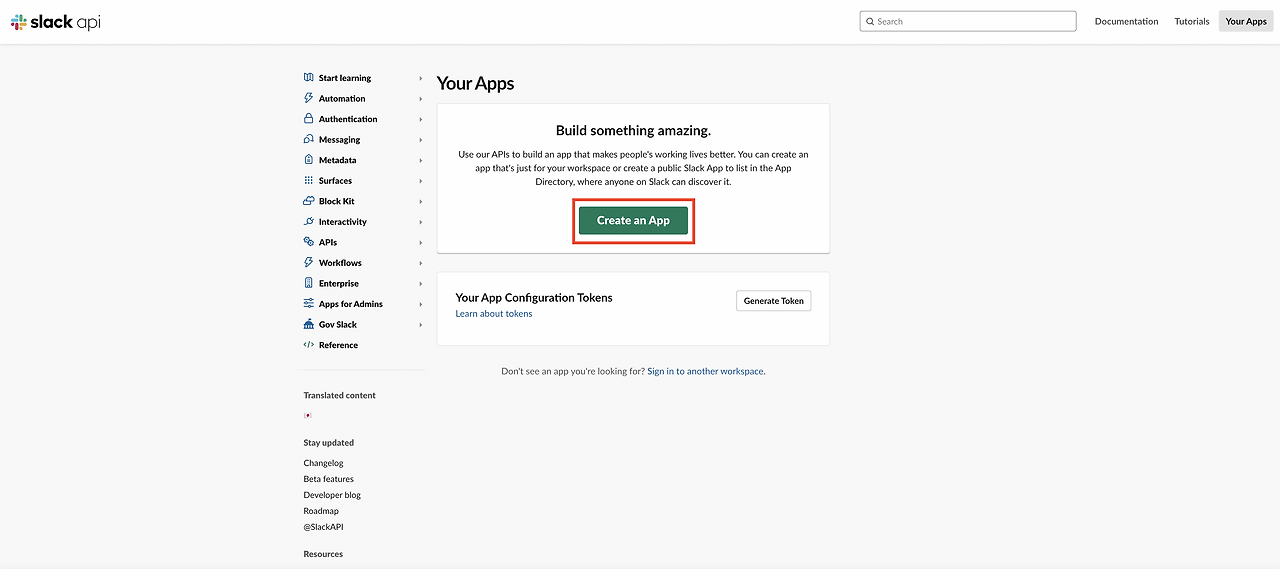
Task: Click the Block Kit icon
Action: [x=309, y=201]
